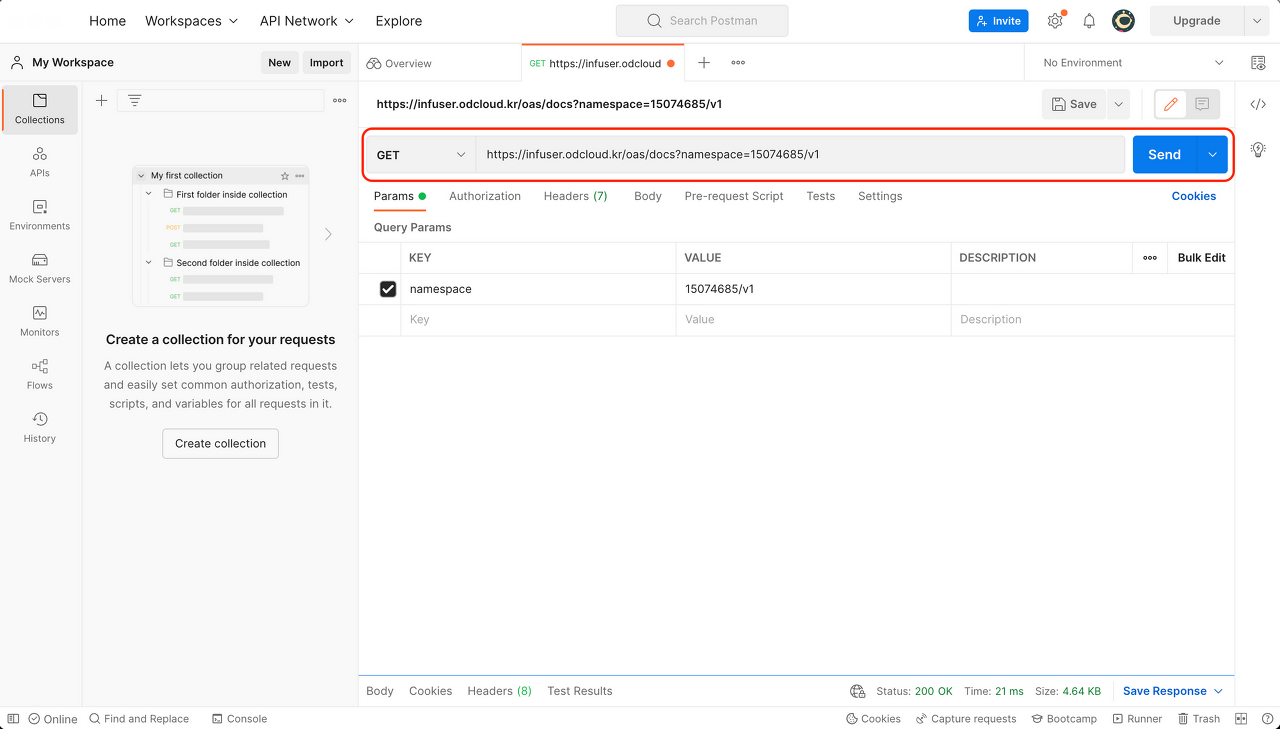The image size is (1280, 729).
Task: Click the network globe icon next to Status
Action: pyautogui.click(x=857, y=691)
